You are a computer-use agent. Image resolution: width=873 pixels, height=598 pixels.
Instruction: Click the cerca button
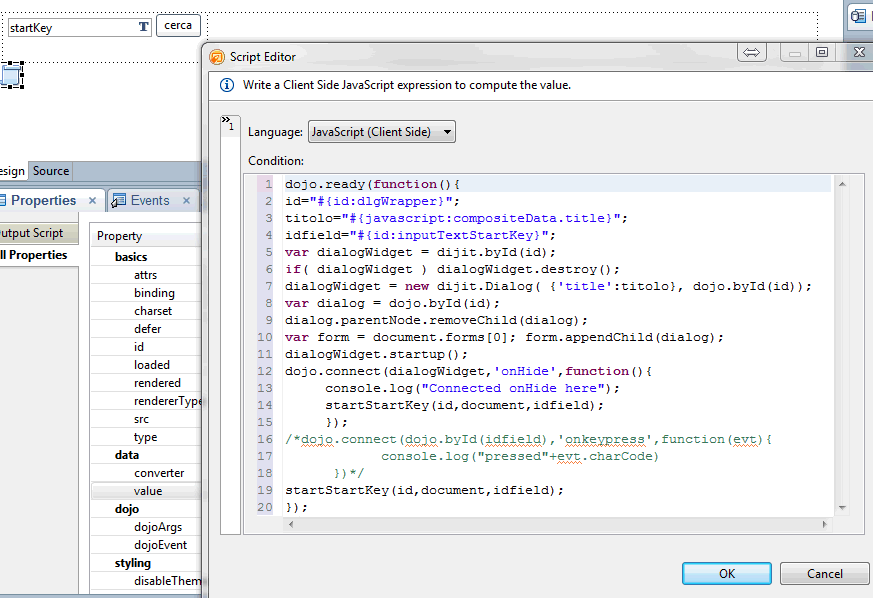coord(178,26)
